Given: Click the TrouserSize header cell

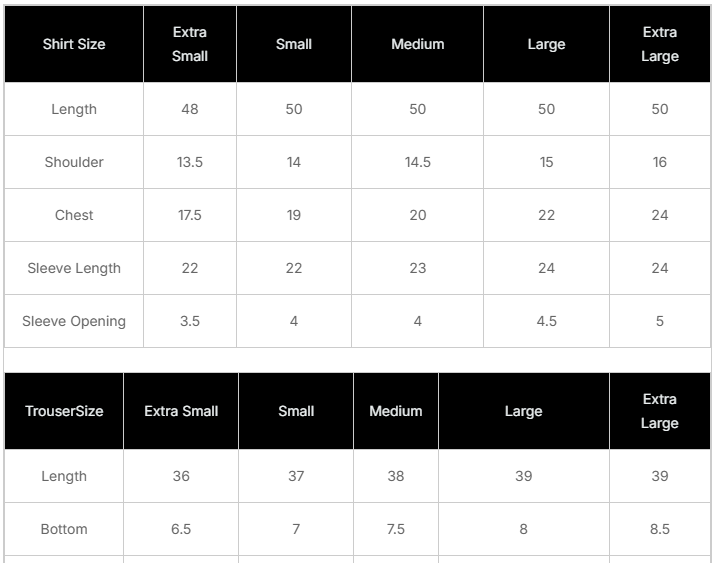Looking at the screenshot, I should [x=64, y=411].
